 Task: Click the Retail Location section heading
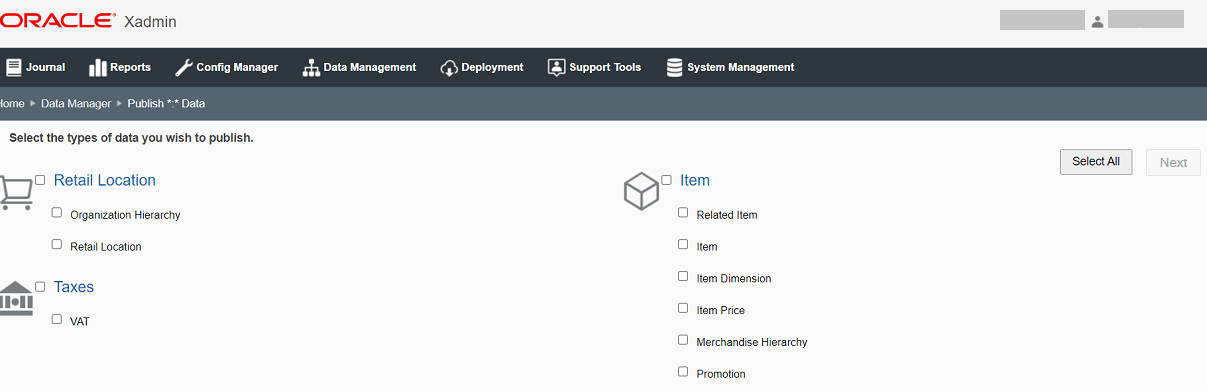[105, 180]
